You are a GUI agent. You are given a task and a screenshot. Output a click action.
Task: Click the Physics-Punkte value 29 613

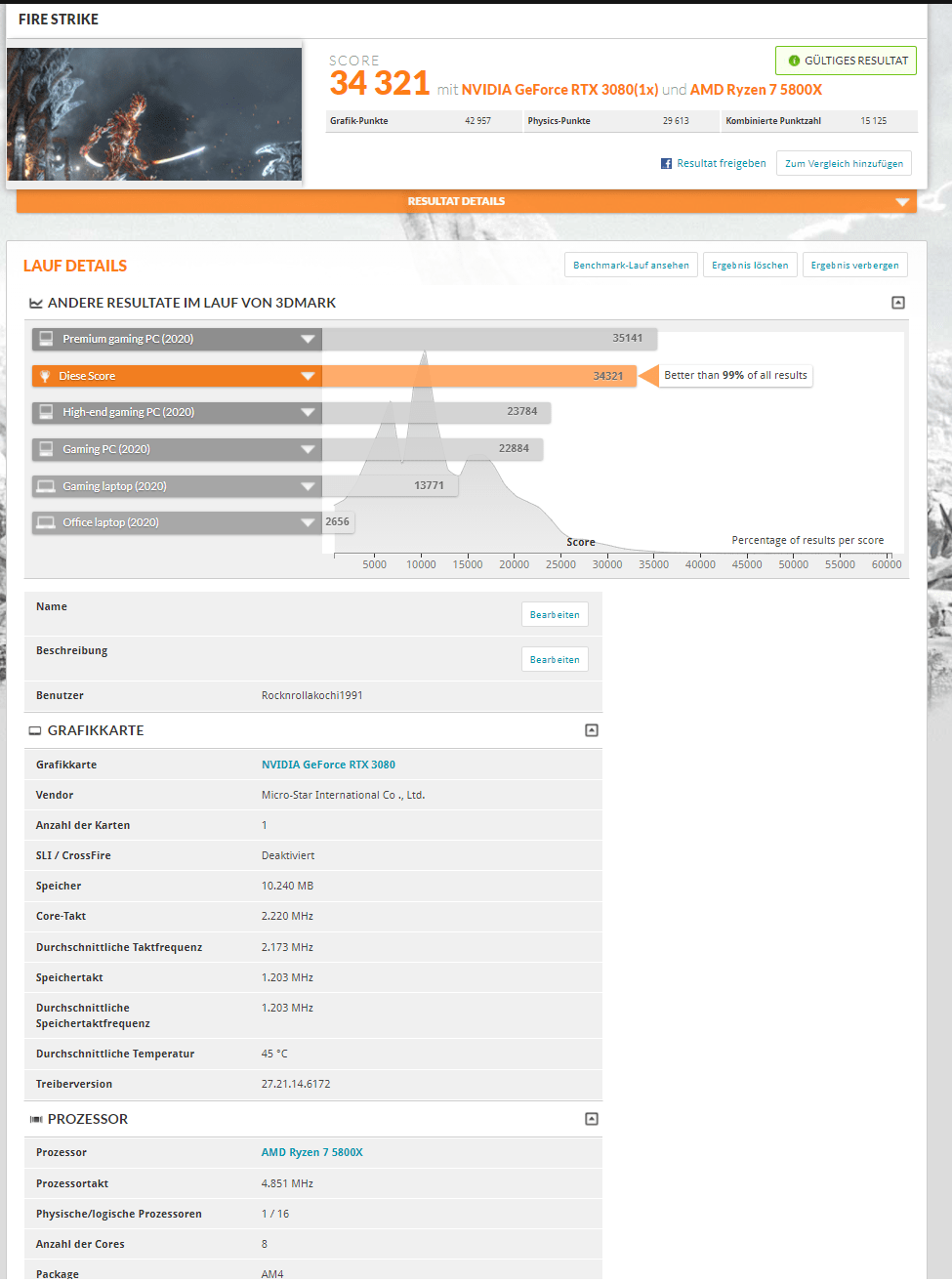click(676, 121)
